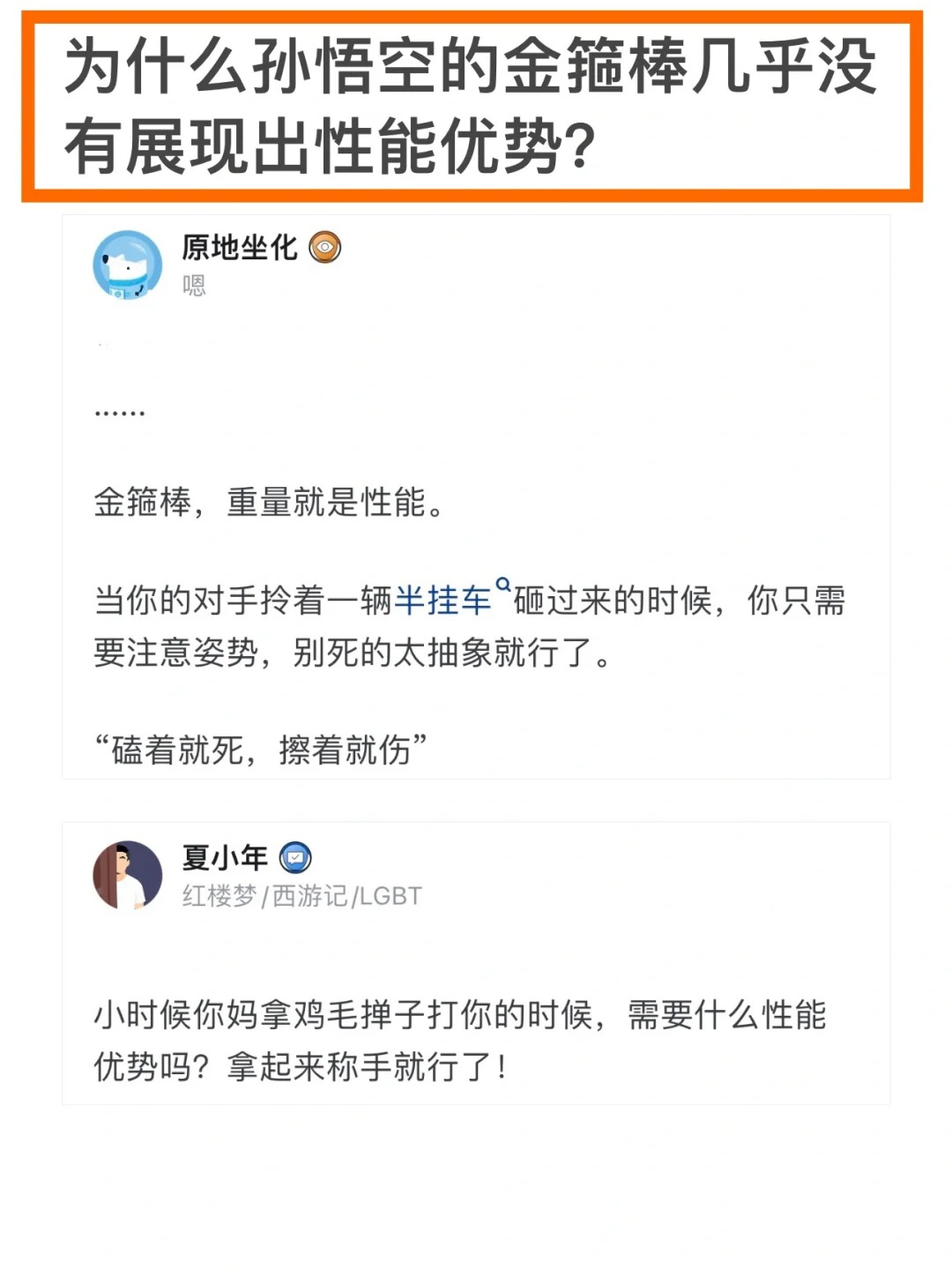This screenshot has width=952, height=1270.
Task: Open the question title about 金箍棒
Action: (x=470, y=106)
